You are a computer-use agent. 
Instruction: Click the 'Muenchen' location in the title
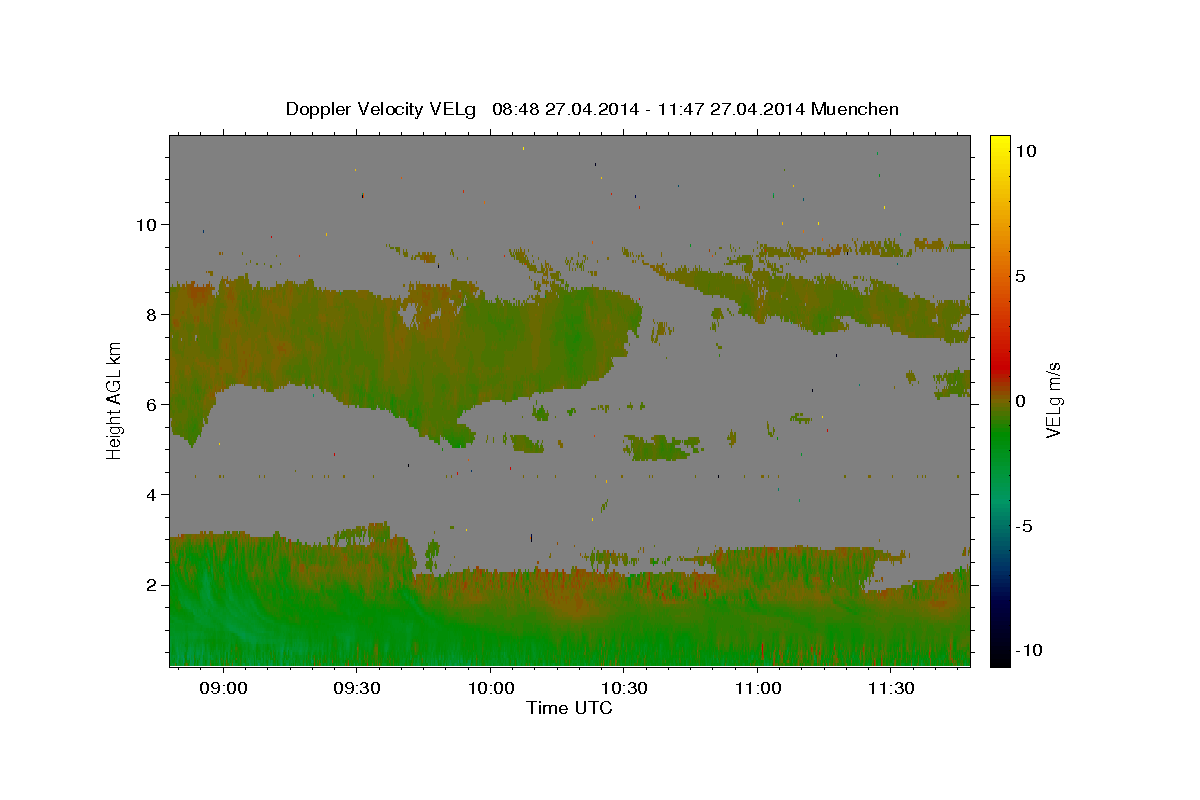(x=855, y=109)
